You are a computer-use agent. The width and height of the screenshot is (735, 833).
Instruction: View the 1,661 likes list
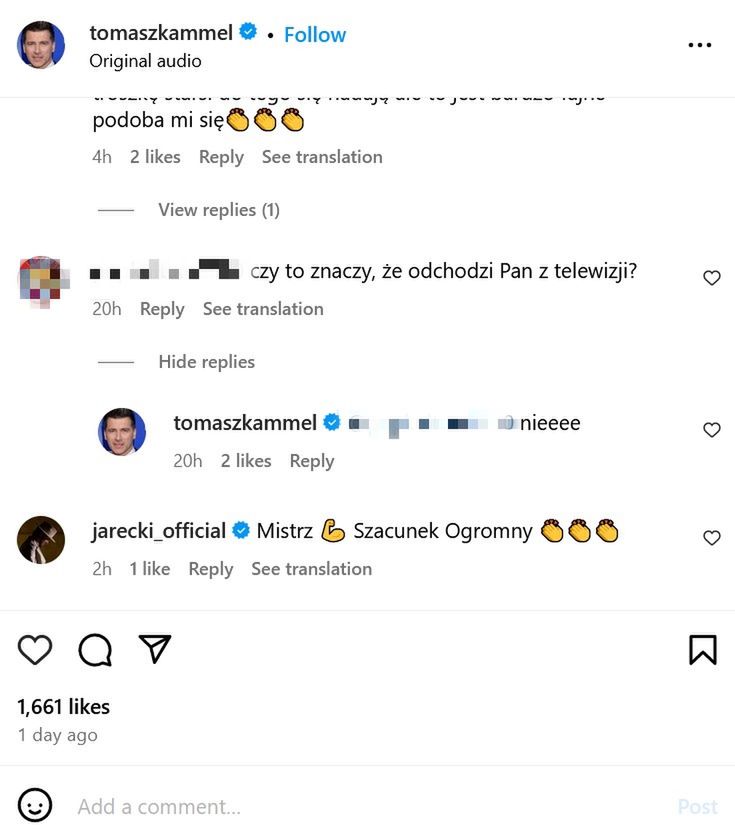63,706
